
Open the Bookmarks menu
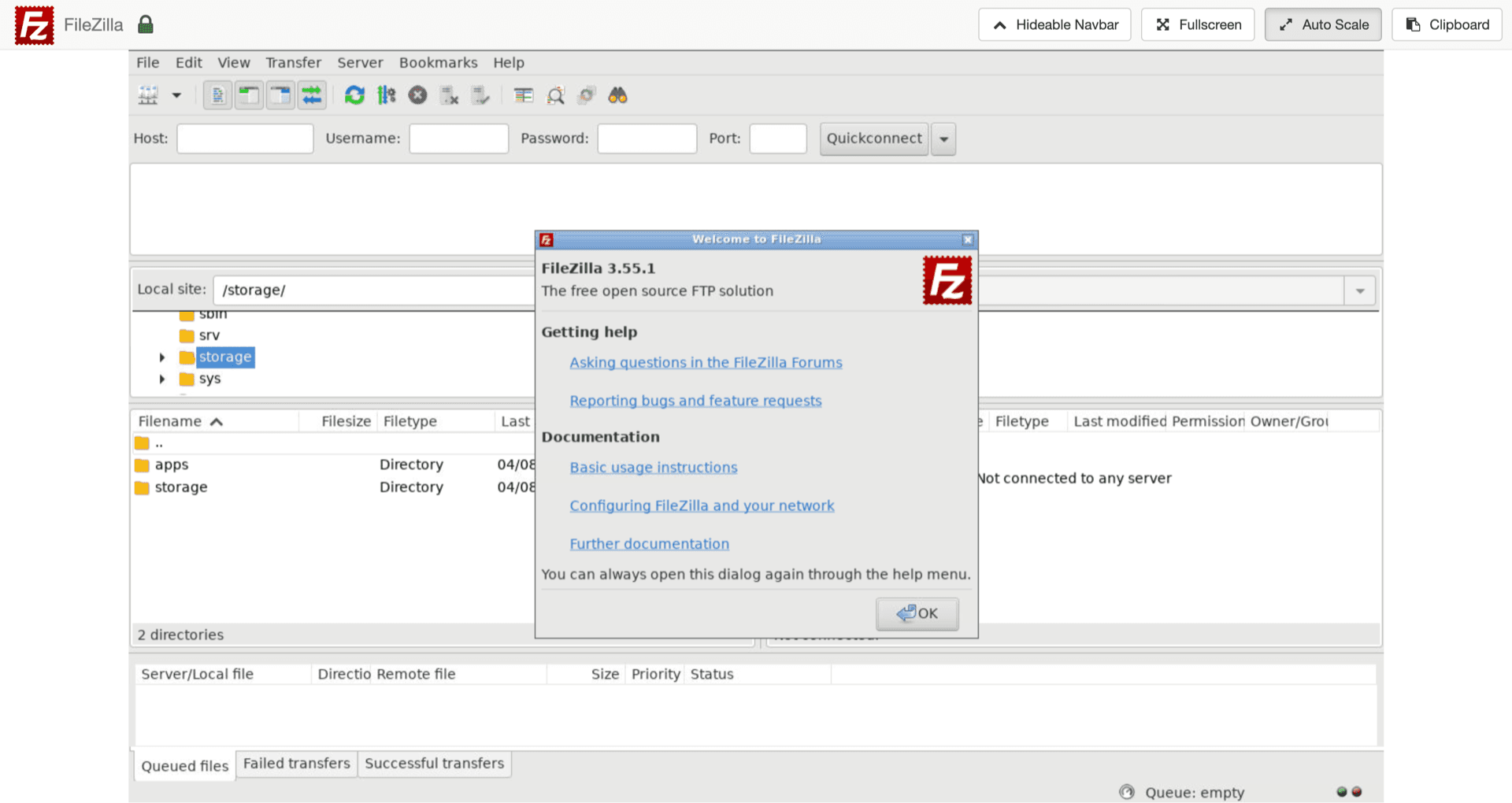(x=438, y=62)
